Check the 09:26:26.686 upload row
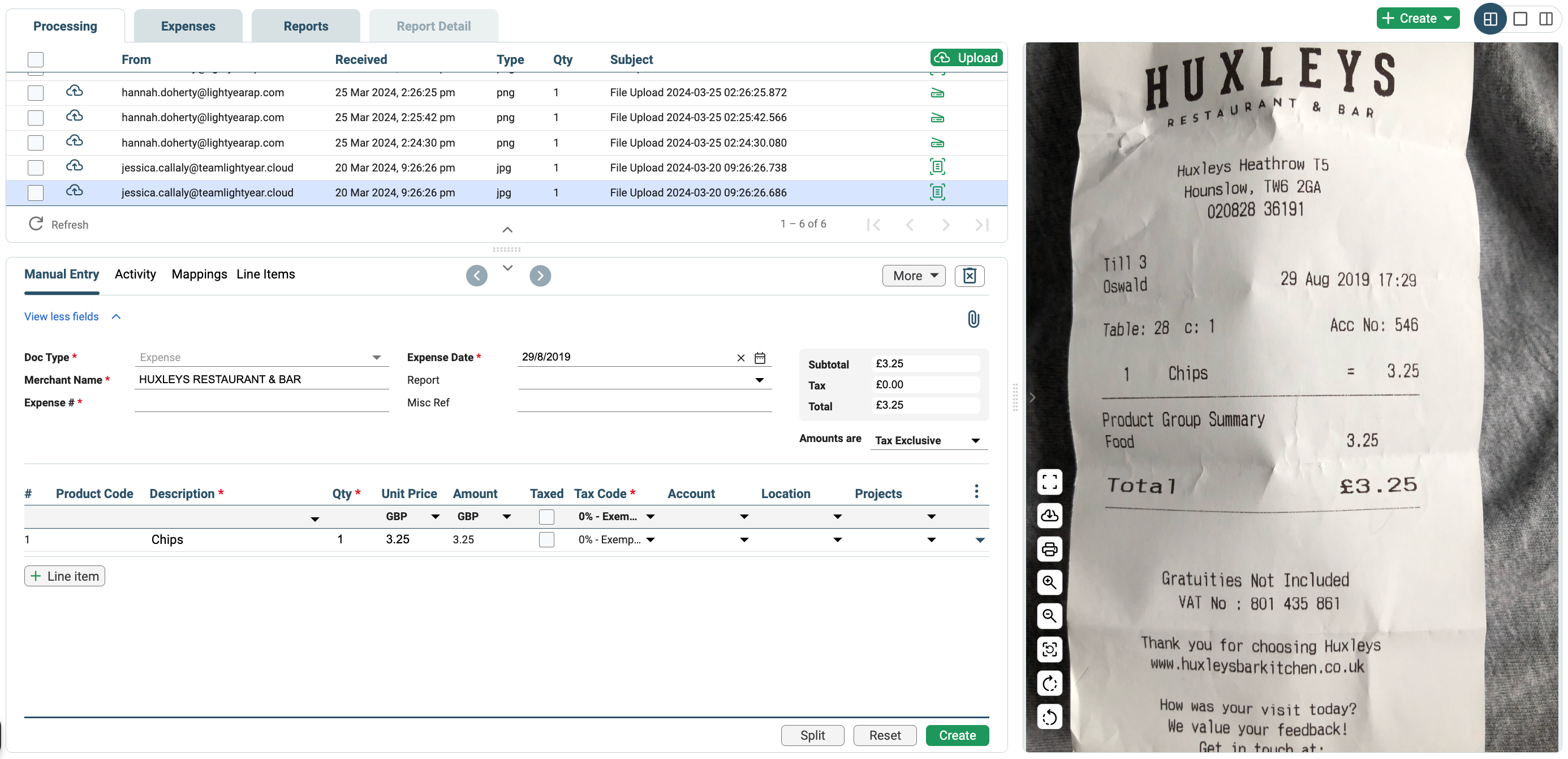This screenshot has width=1568, height=759. [36, 192]
